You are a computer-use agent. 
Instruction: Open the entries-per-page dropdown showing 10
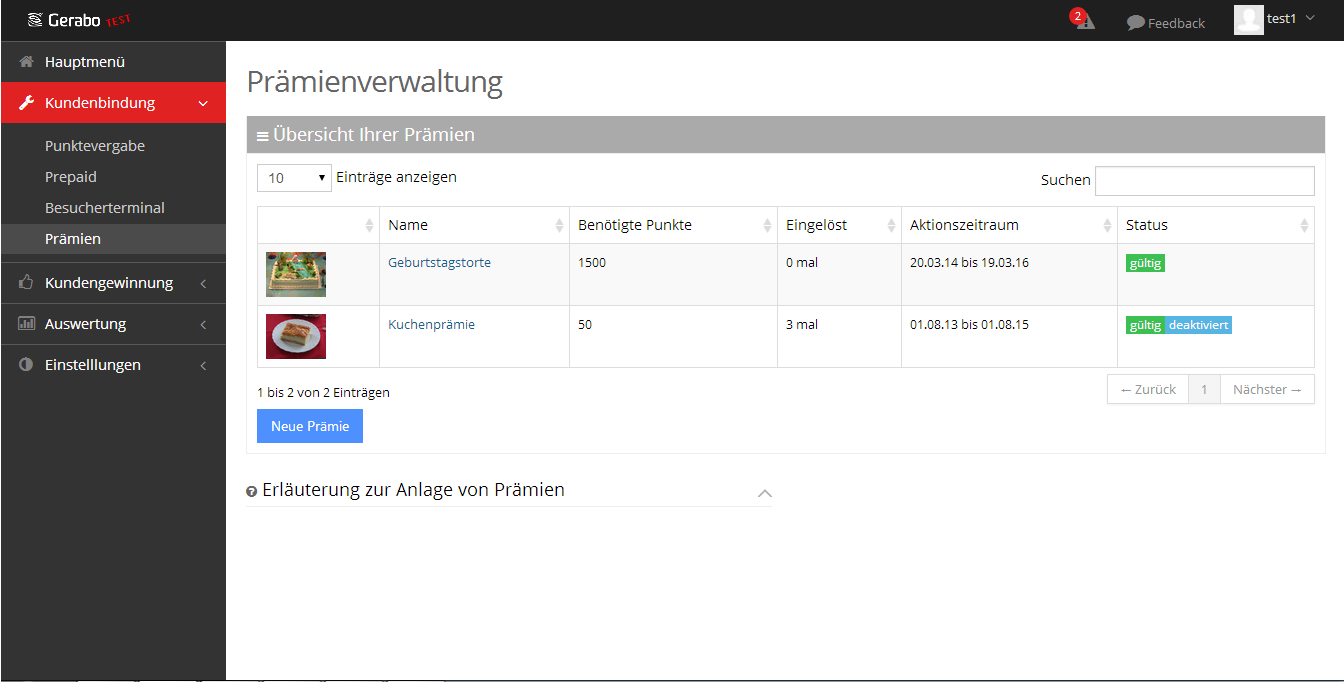click(x=294, y=178)
